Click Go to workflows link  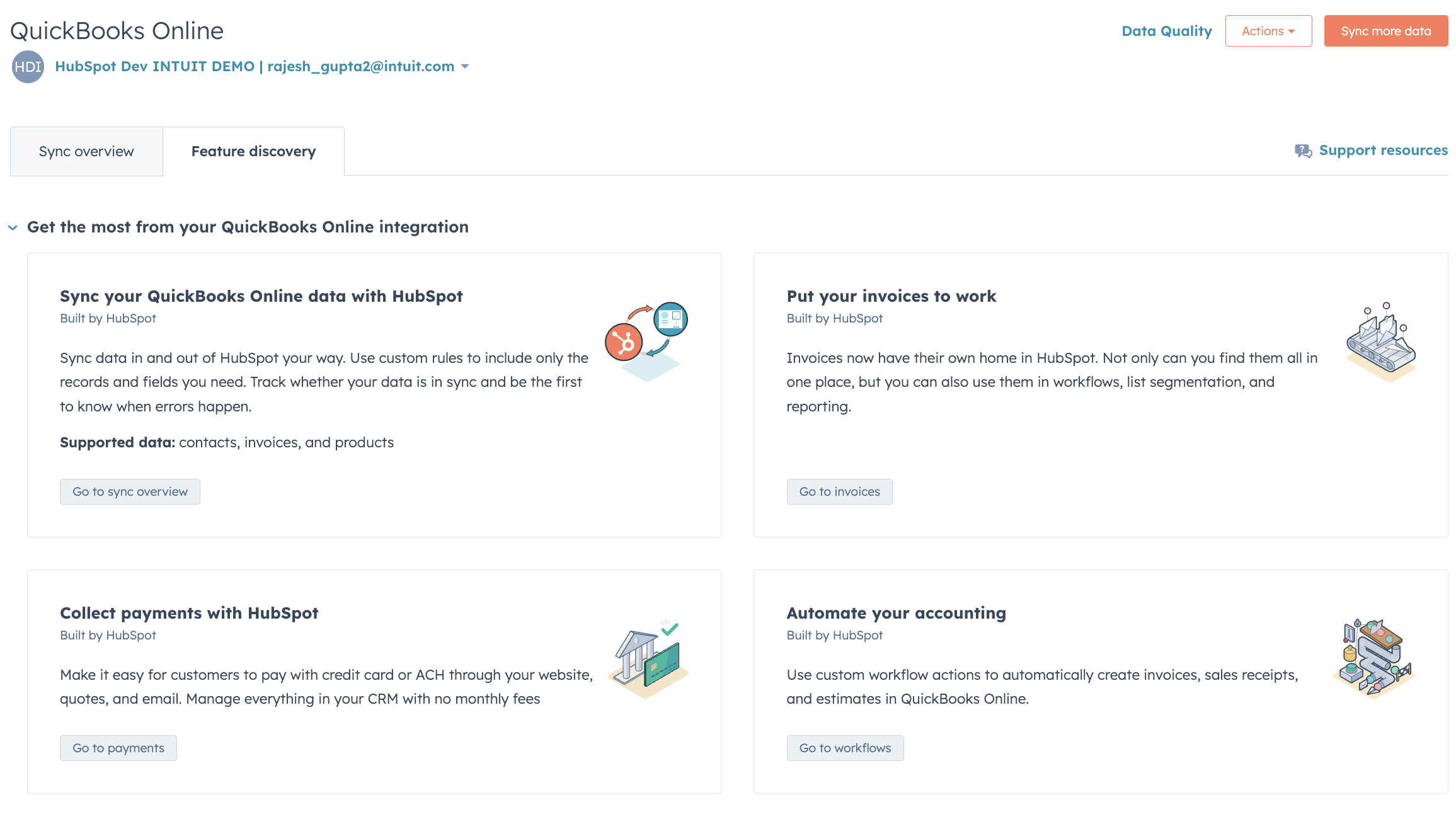(845, 747)
